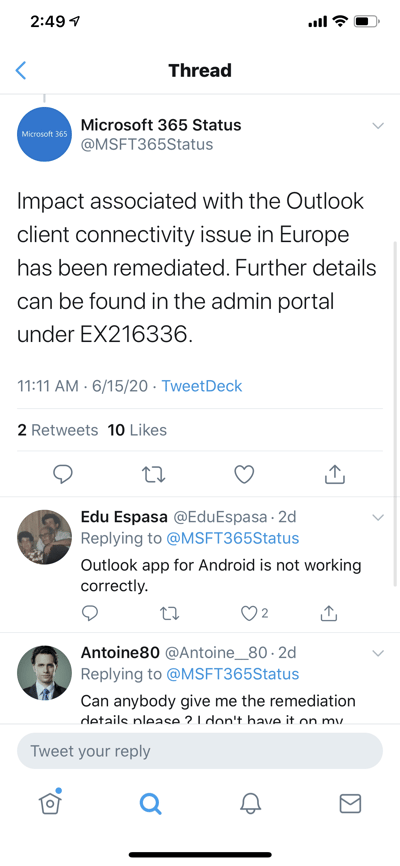
Task: Open the Messages envelope tab
Action: [x=350, y=804]
